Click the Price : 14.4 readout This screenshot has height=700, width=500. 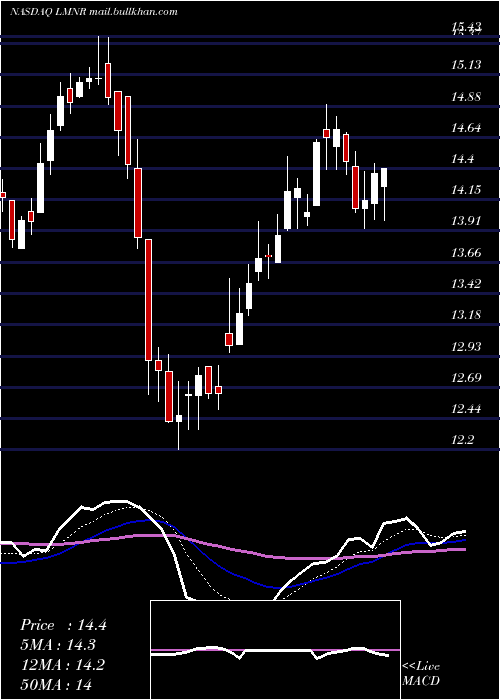[63, 625]
